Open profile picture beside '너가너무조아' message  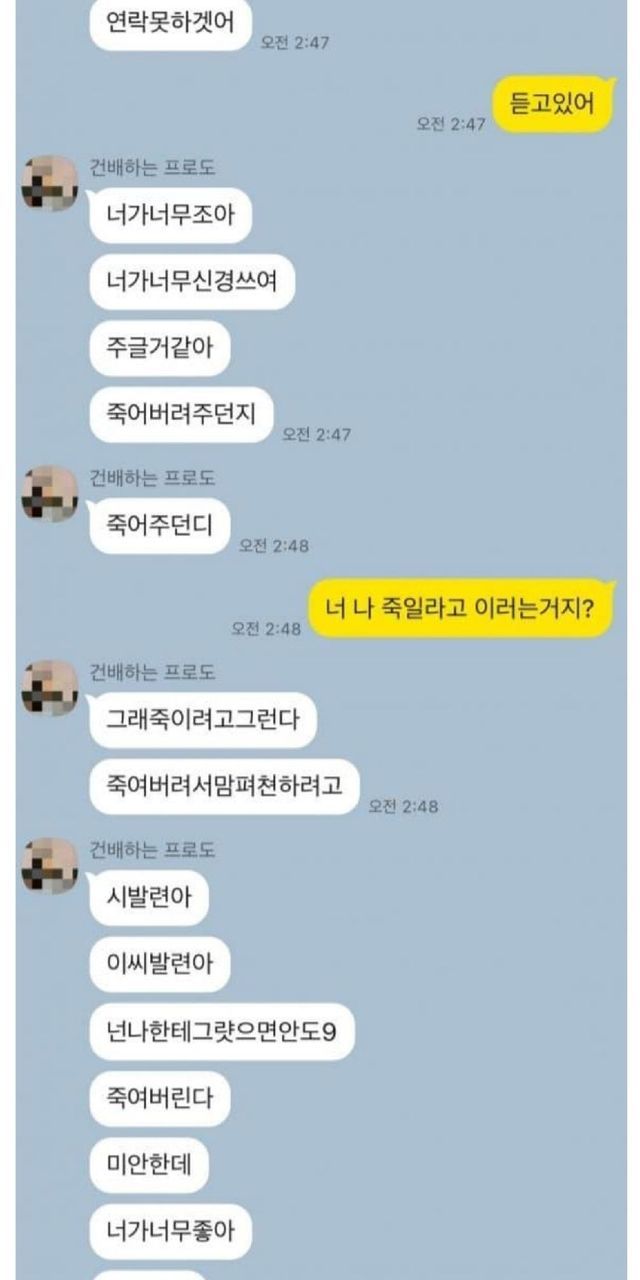(x=50, y=182)
